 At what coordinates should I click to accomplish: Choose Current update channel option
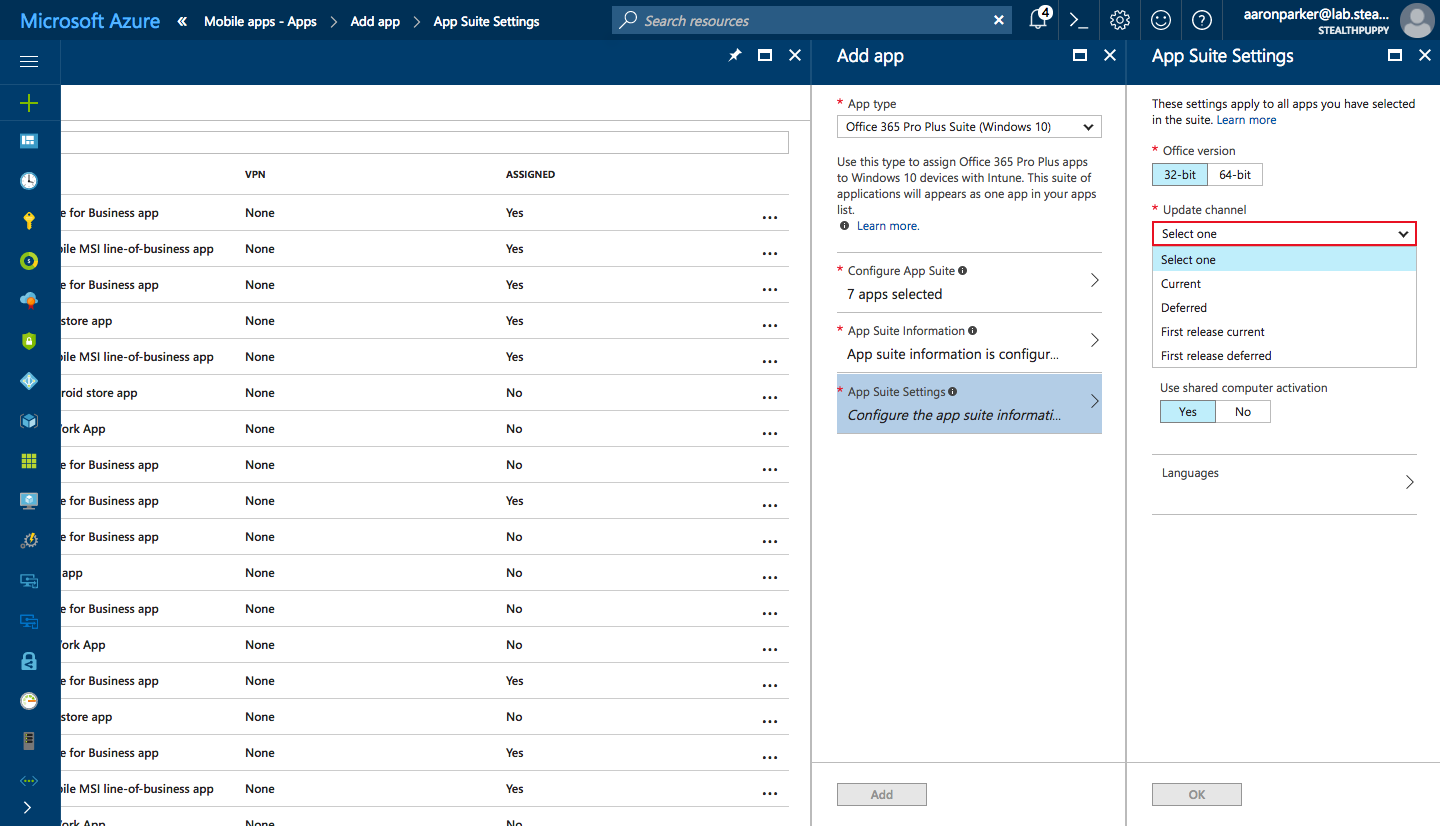pos(1284,284)
